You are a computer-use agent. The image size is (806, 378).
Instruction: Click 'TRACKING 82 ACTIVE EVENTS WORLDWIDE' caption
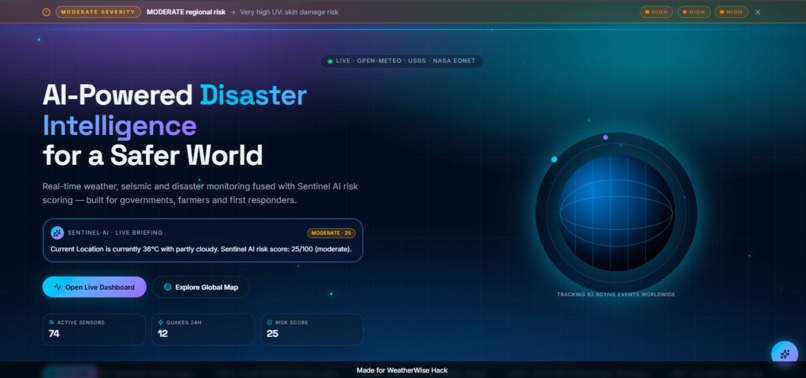[616, 295]
